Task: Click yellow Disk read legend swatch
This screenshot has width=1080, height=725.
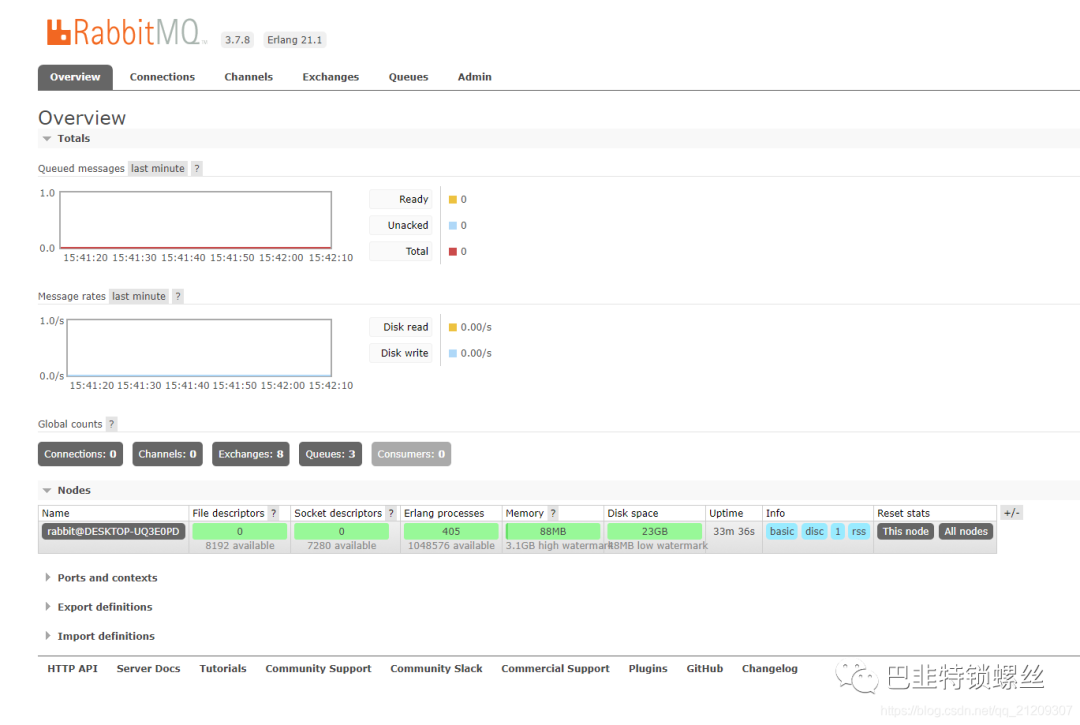Action: (453, 327)
